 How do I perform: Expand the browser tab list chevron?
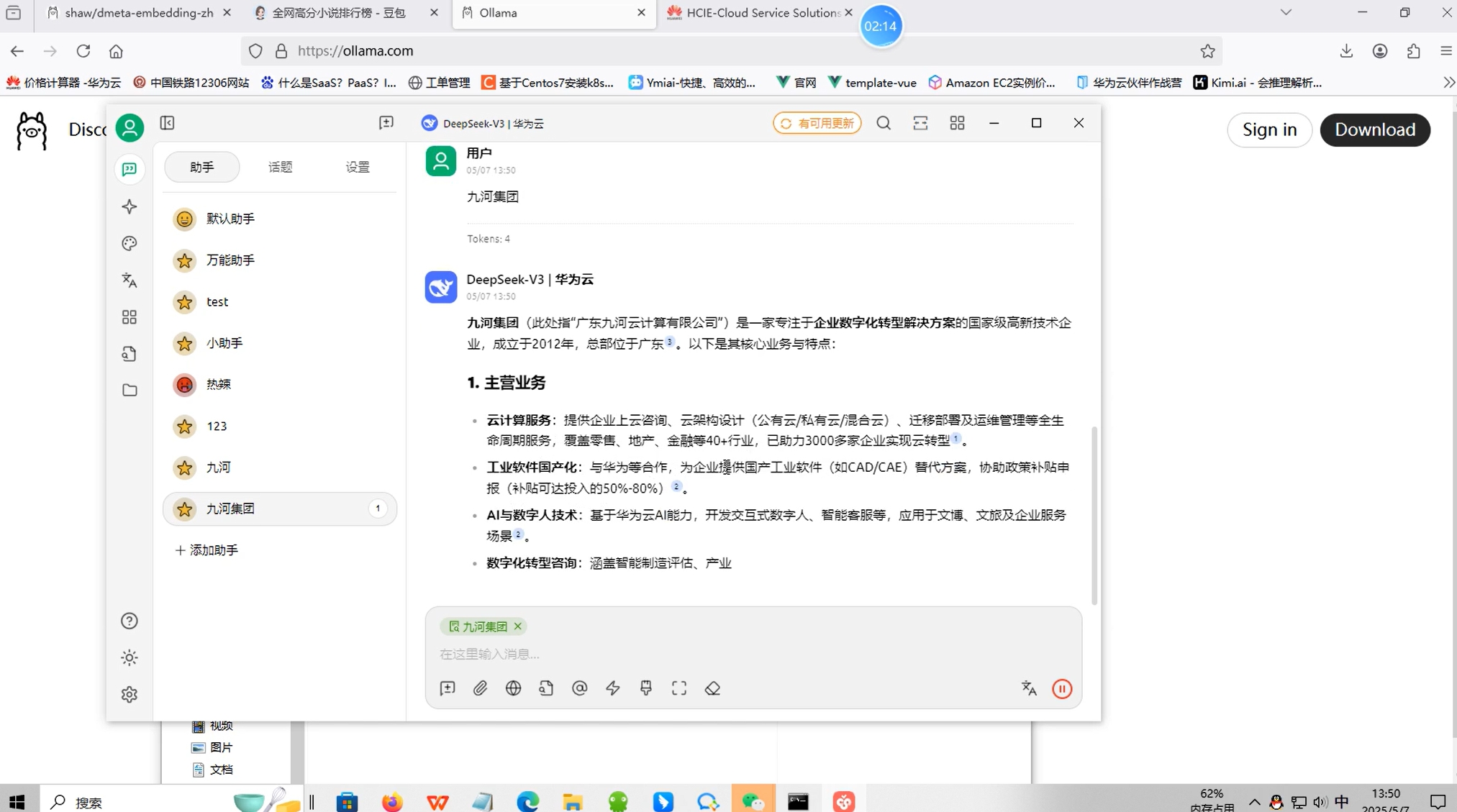pos(1286,12)
